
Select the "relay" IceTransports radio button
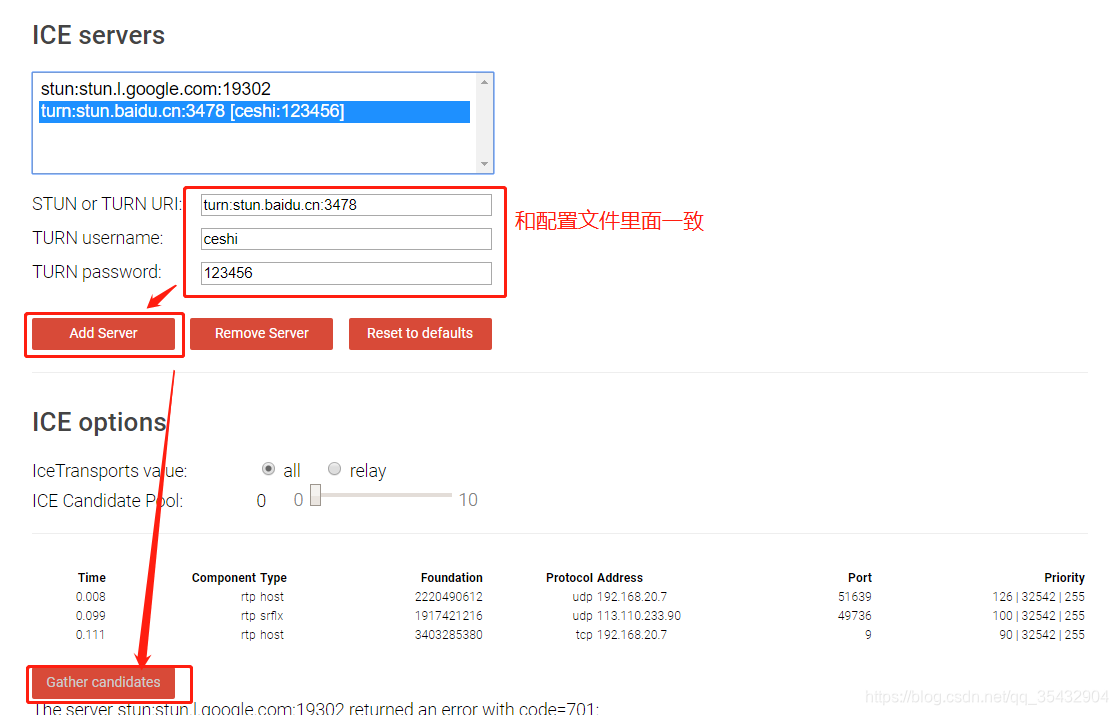coord(334,468)
